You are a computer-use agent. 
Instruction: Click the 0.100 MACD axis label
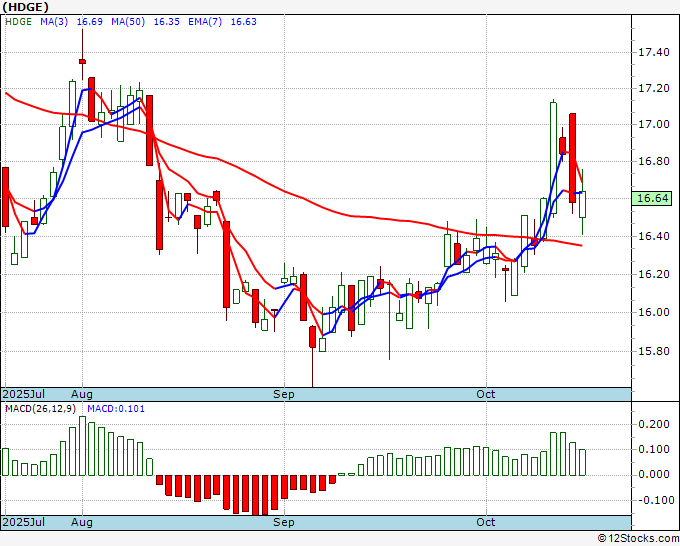[x=654, y=449]
